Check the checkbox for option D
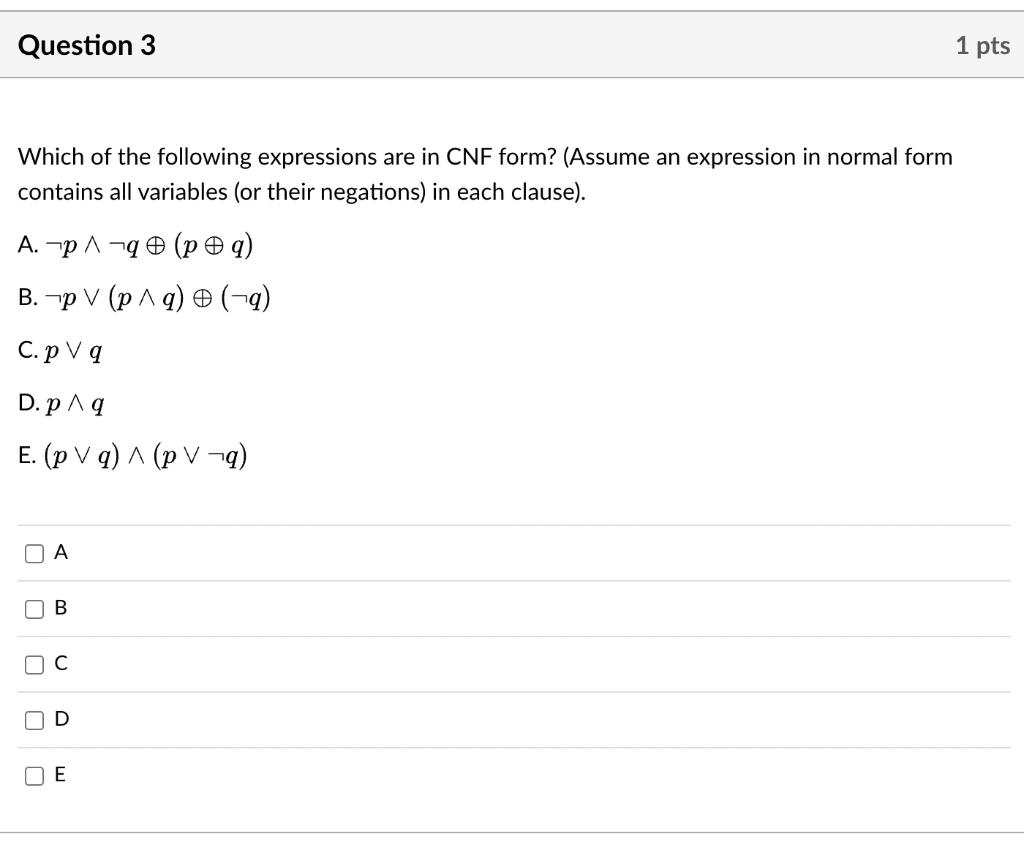1024x853 pixels. tap(35, 719)
